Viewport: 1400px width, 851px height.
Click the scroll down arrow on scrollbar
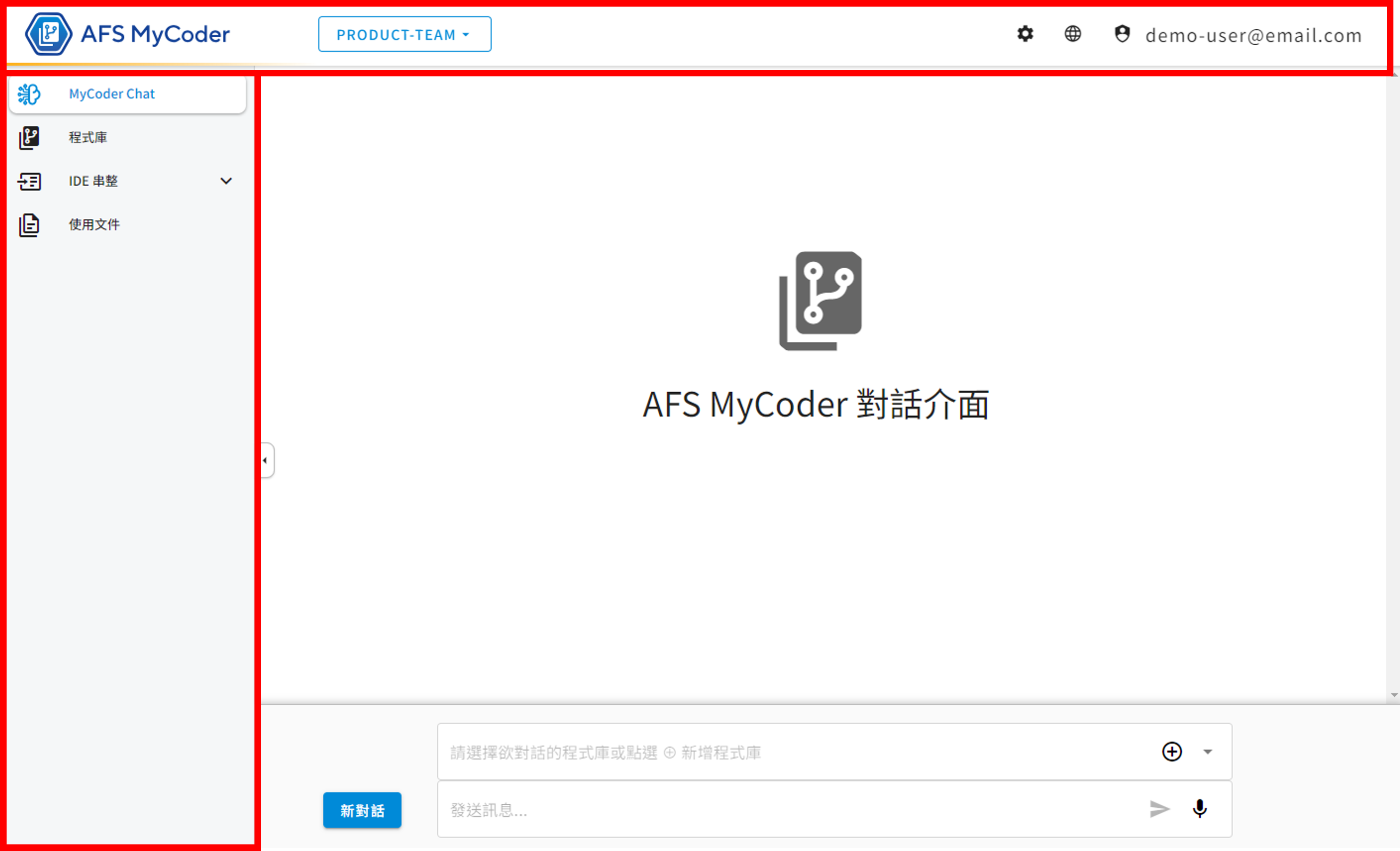pos(1393,695)
